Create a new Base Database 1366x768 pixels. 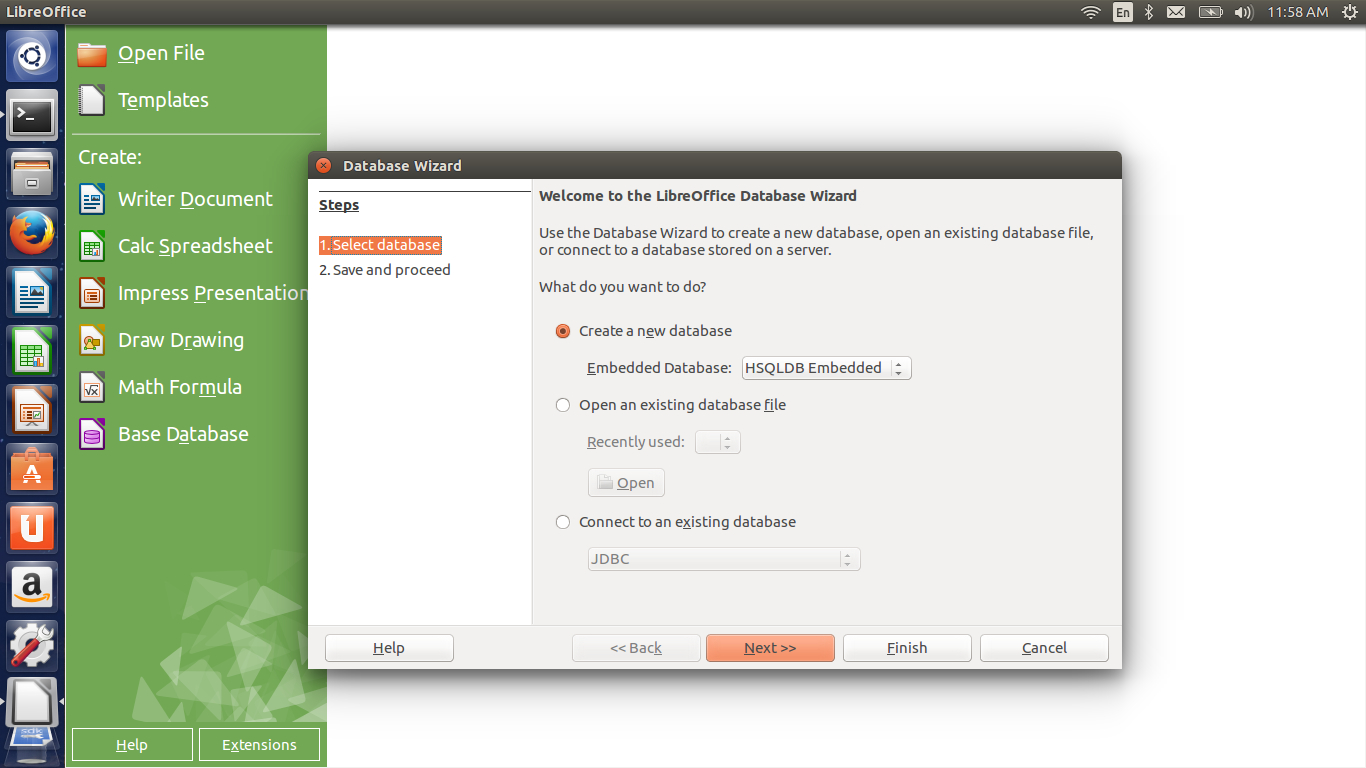tap(164, 434)
